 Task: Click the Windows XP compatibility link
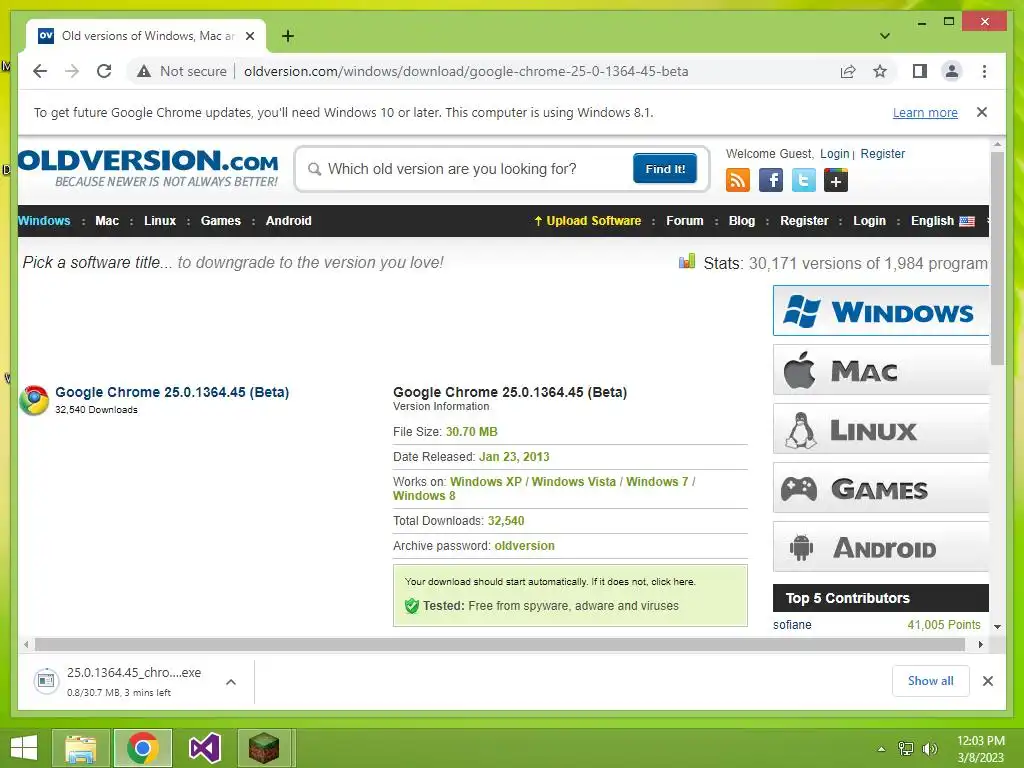[x=486, y=481]
